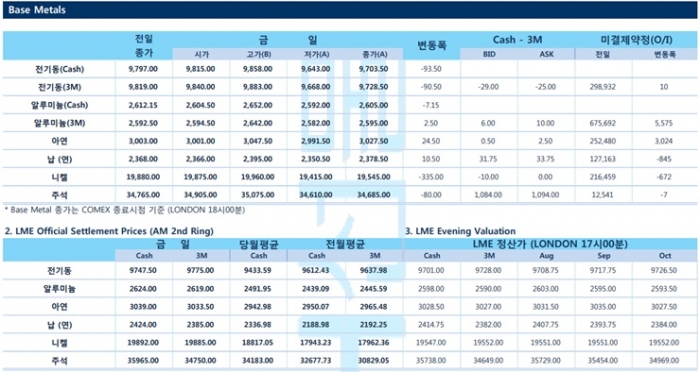
Task: Click the open interest value 12,541
Action: [x=603, y=195]
